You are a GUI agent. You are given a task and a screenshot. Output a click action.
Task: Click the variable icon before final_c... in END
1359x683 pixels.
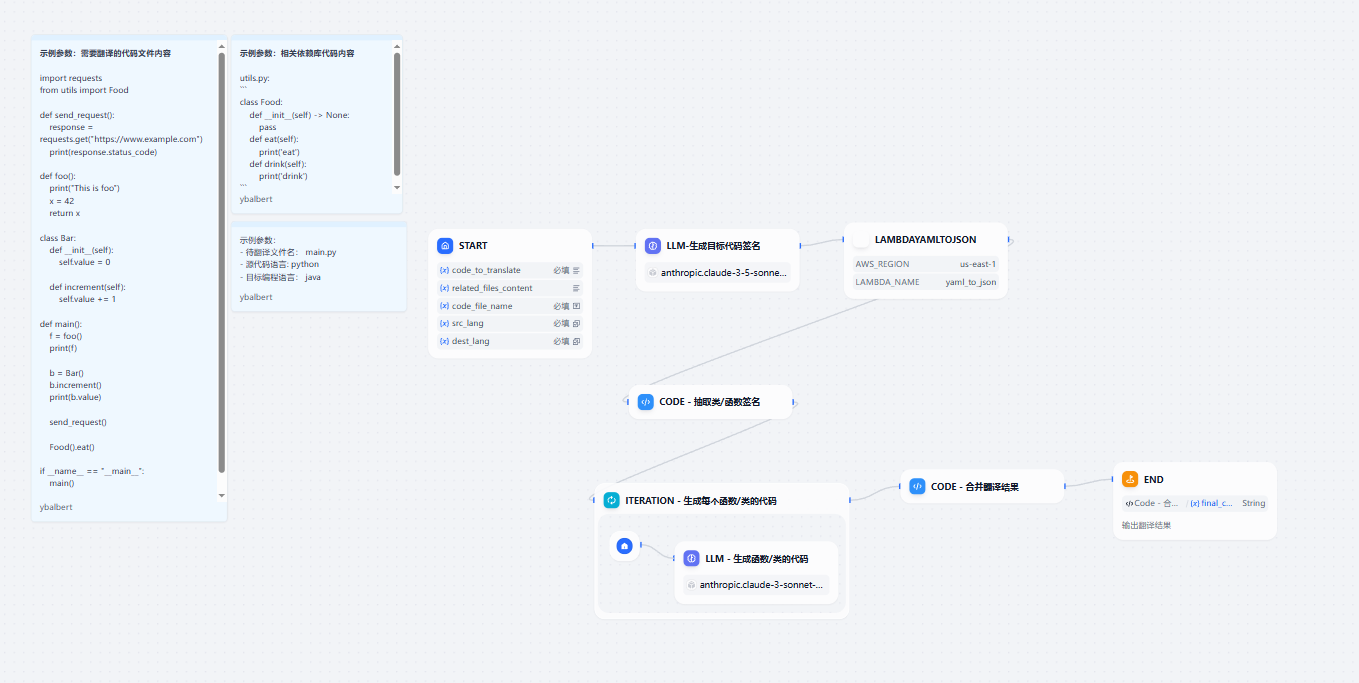(x=1195, y=504)
